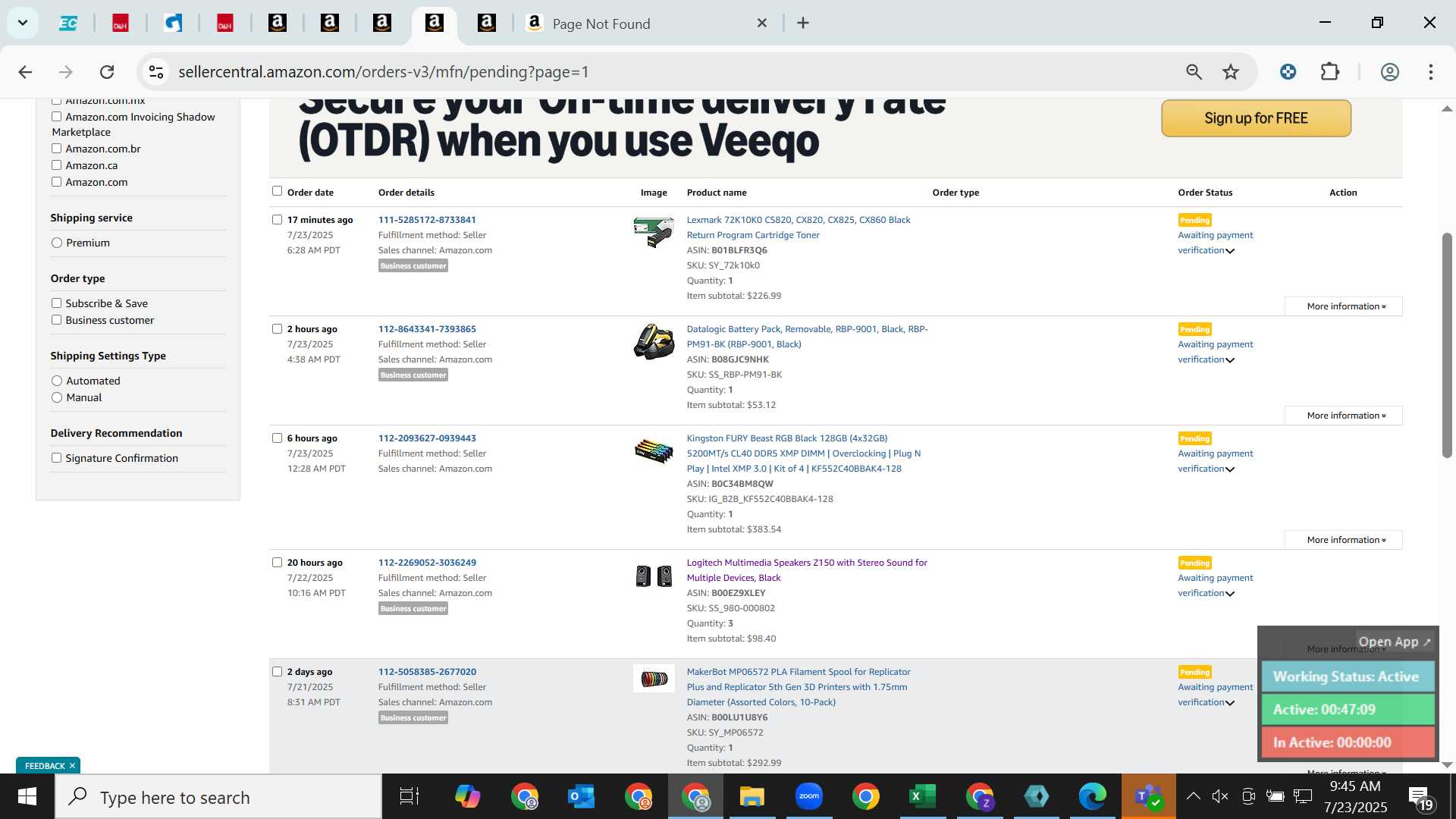Click the Sign up for FREE button
The width and height of the screenshot is (1456, 819).
pyautogui.click(x=1256, y=118)
